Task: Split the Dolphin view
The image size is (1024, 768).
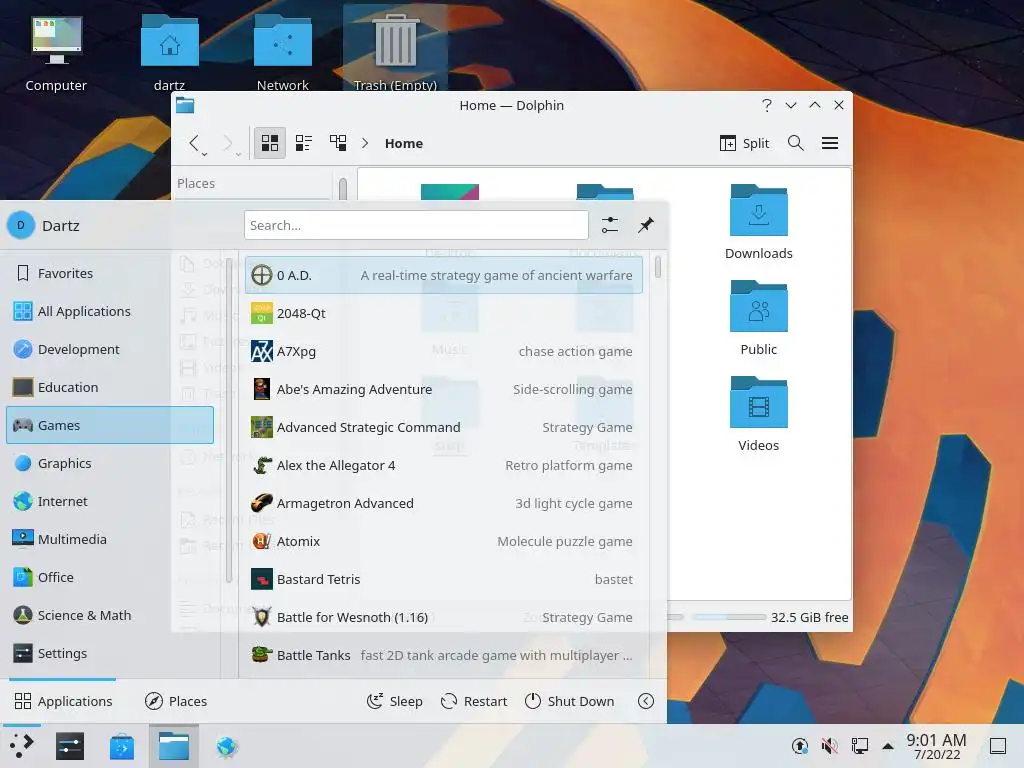Action: [x=744, y=143]
